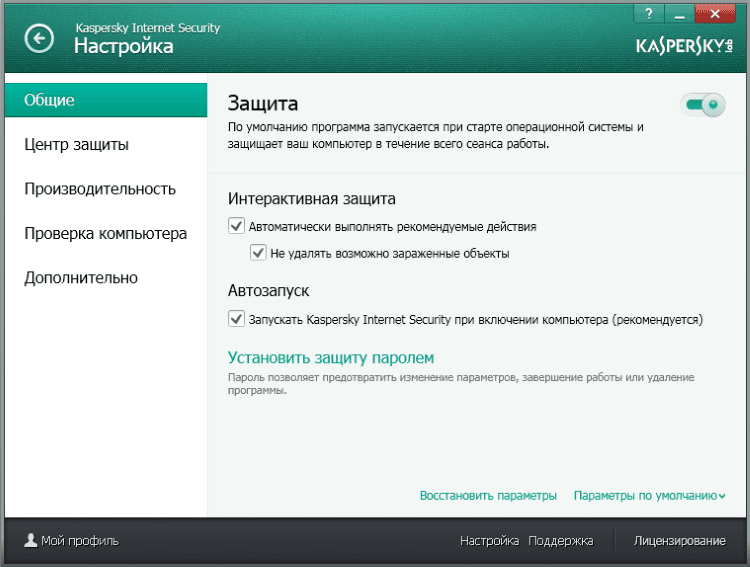Click Восстановить параметры link
Viewport: 750px width, 567px height.
(488, 496)
